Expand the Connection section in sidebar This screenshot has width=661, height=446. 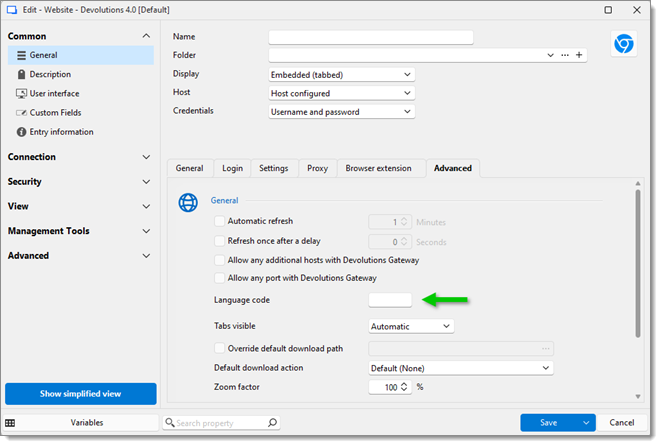click(x=79, y=157)
